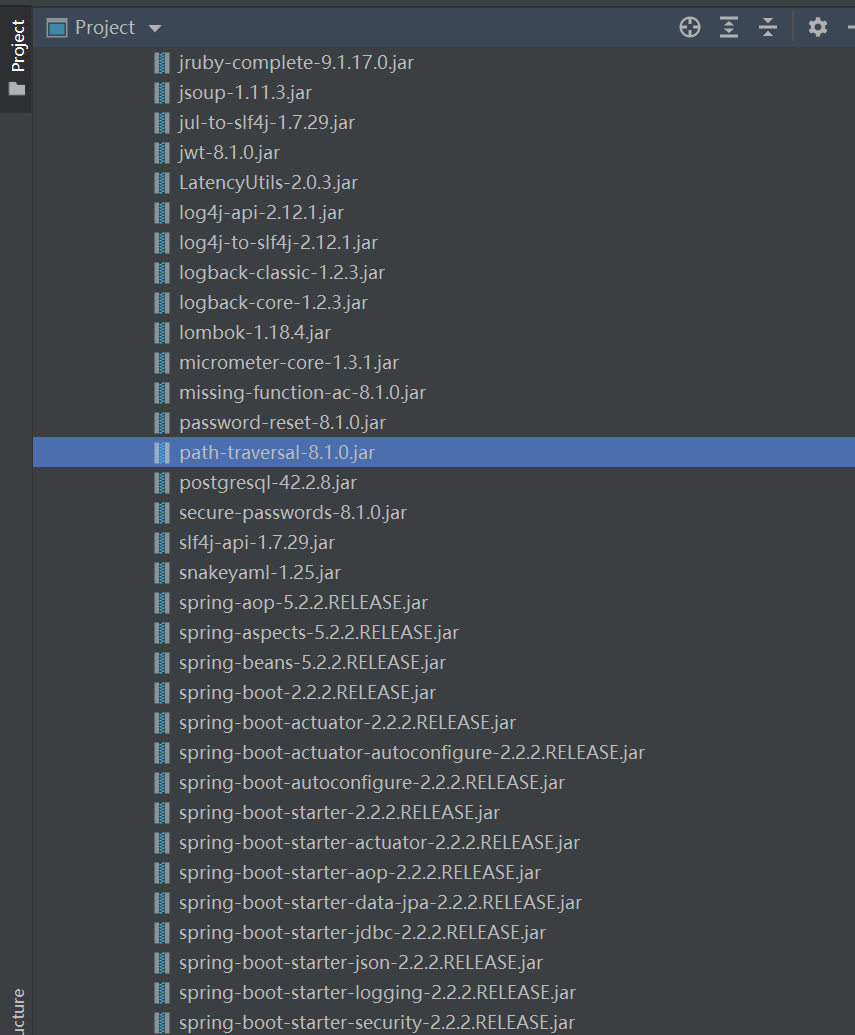The image size is (855, 1035).
Task: Select slf4j-api-1.7.29.jar library name
Action: point(257,543)
